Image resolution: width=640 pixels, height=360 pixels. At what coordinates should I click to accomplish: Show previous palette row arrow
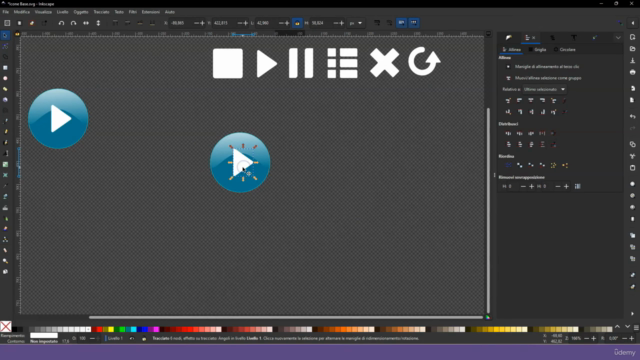click(618, 327)
